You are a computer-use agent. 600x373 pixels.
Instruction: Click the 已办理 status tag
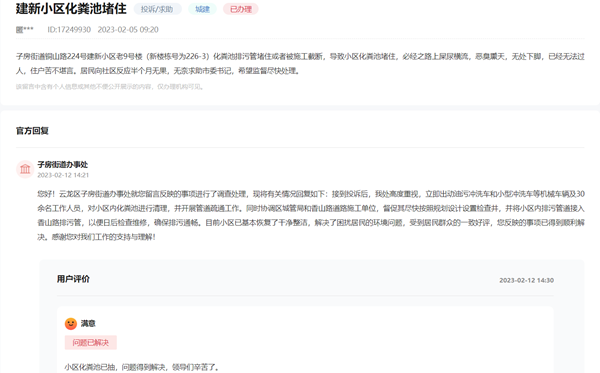click(241, 9)
